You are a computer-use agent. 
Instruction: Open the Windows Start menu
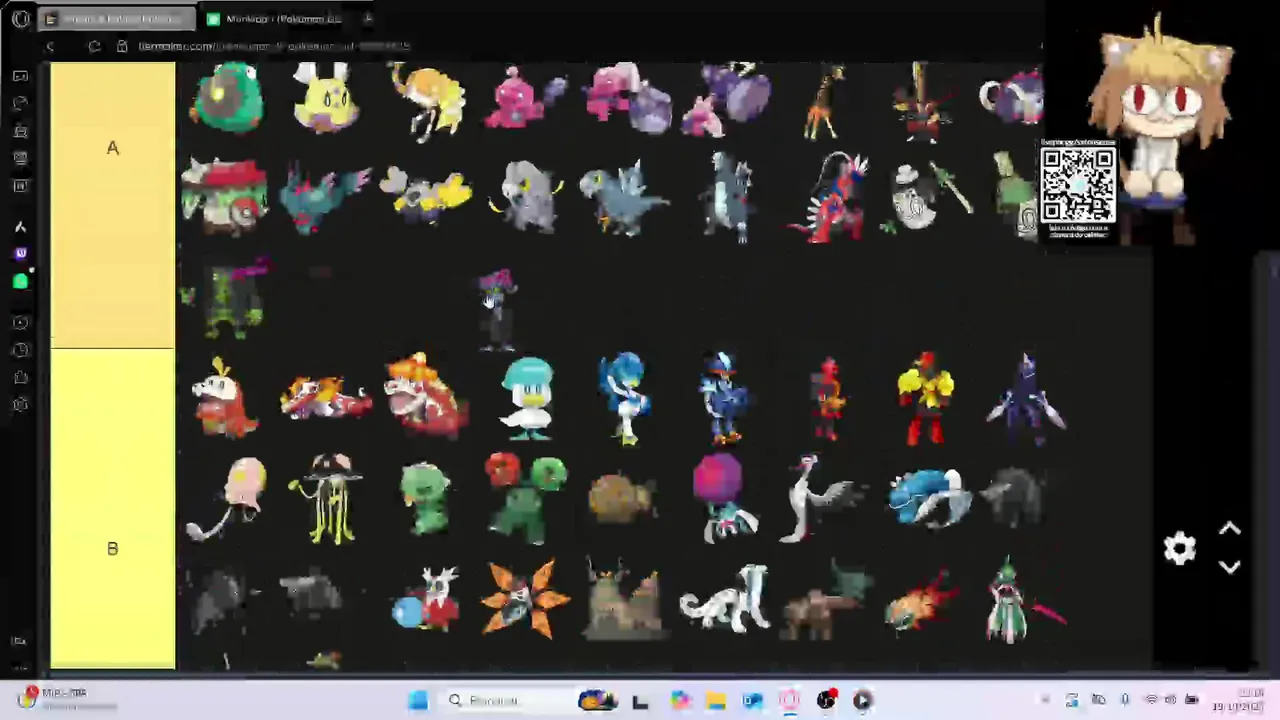pos(419,700)
